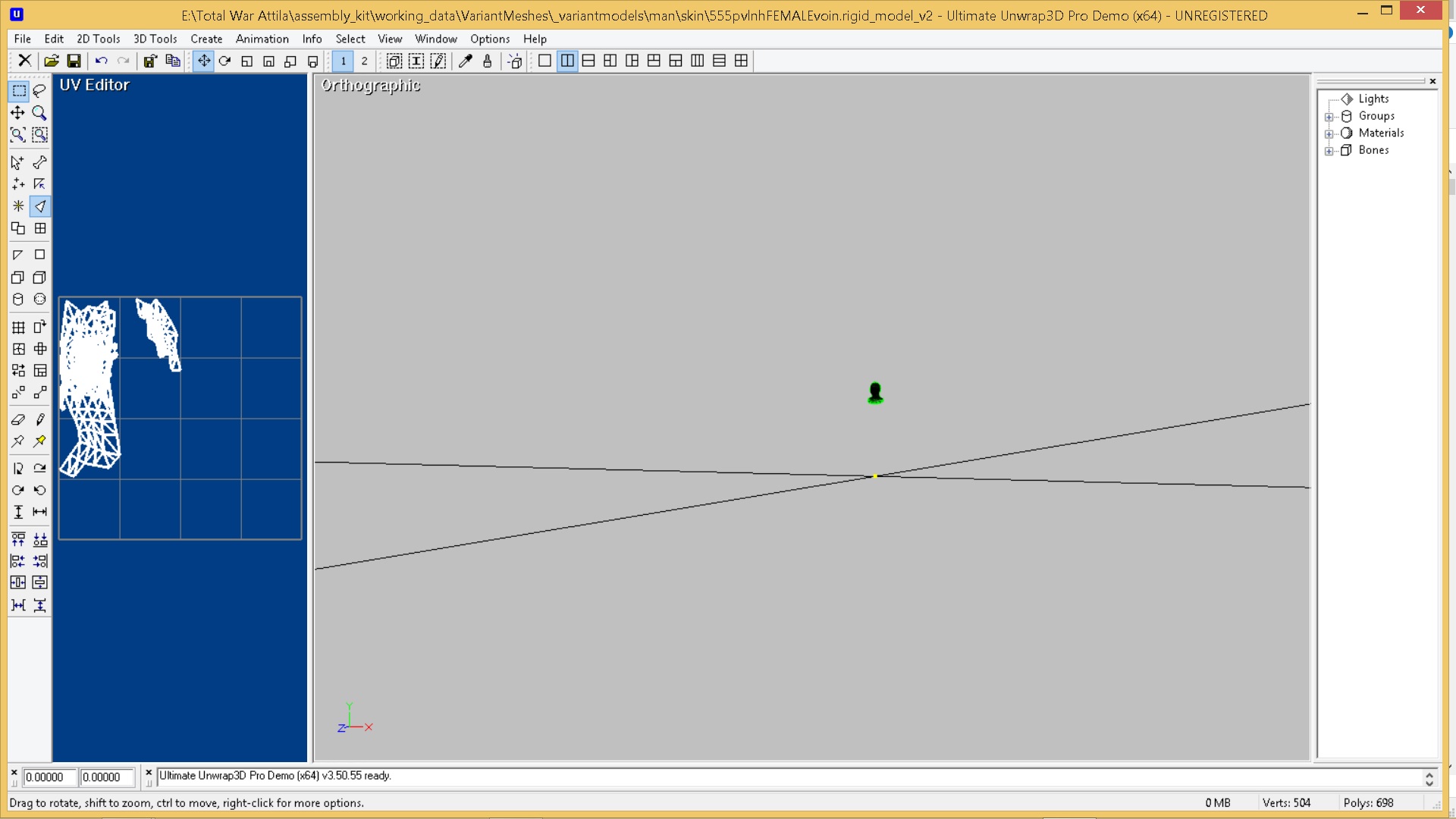Screen dimensions: 1456x819
Task: Enable four-pane grid viewport layout
Action: pyautogui.click(x=741, y=61)
